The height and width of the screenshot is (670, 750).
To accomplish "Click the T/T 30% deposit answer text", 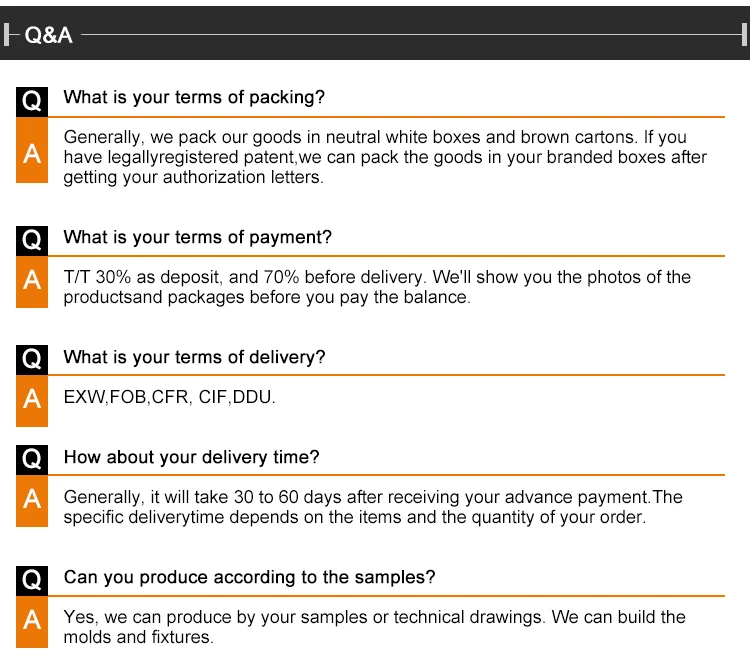I will click(x=377, y=287).
